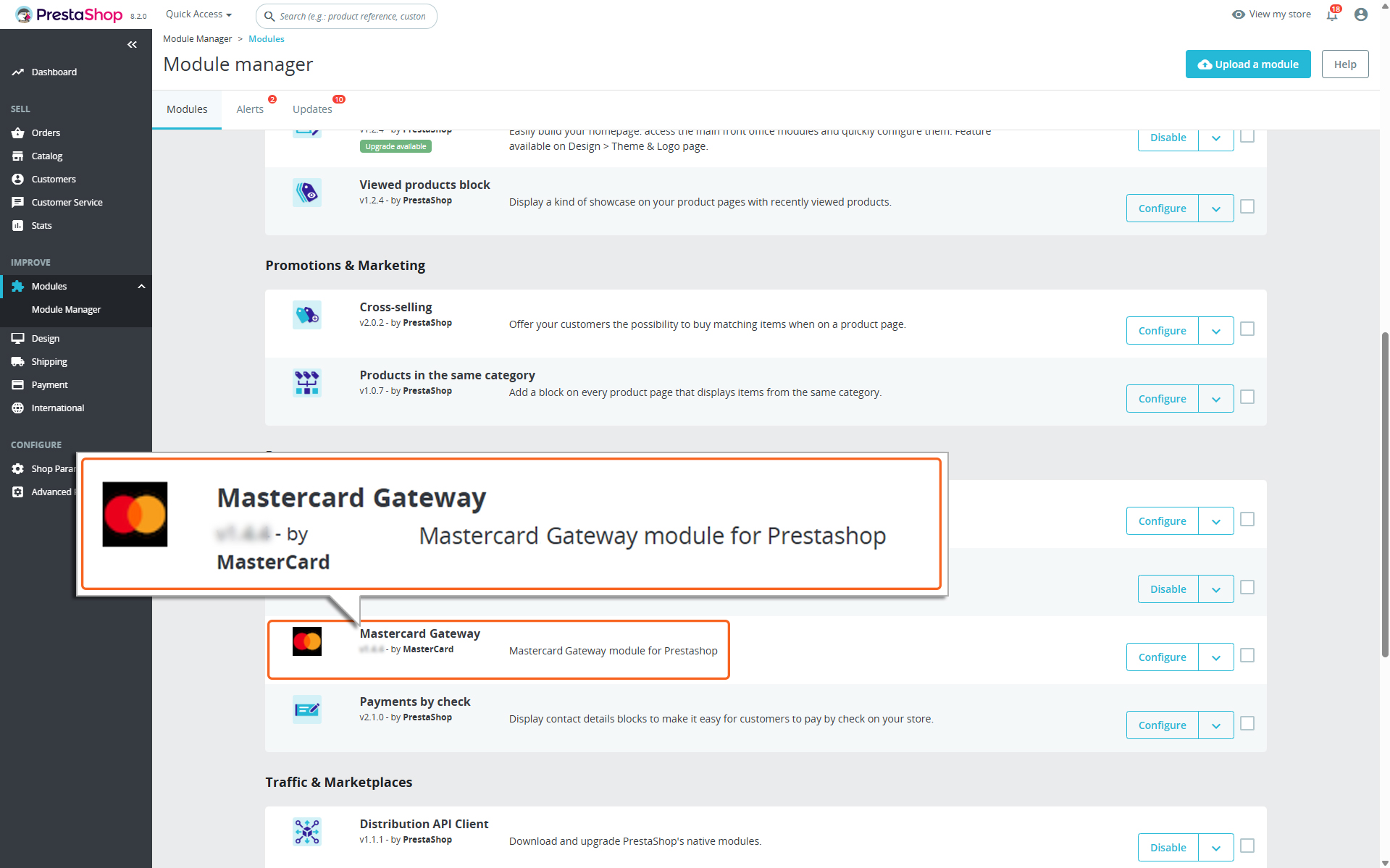Open the Updates tab
1390x868 pixels.
tap(312, 109)
